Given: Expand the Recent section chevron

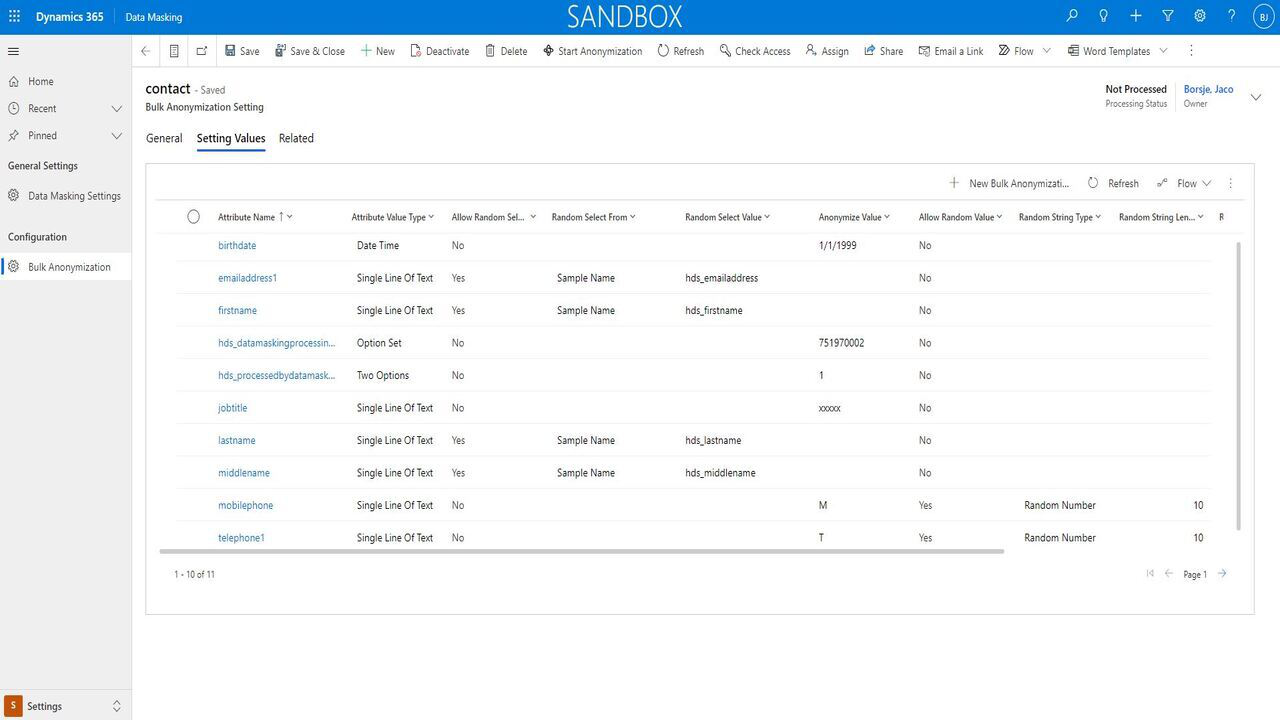Looking at the screenshot, I should pos(116,108).
